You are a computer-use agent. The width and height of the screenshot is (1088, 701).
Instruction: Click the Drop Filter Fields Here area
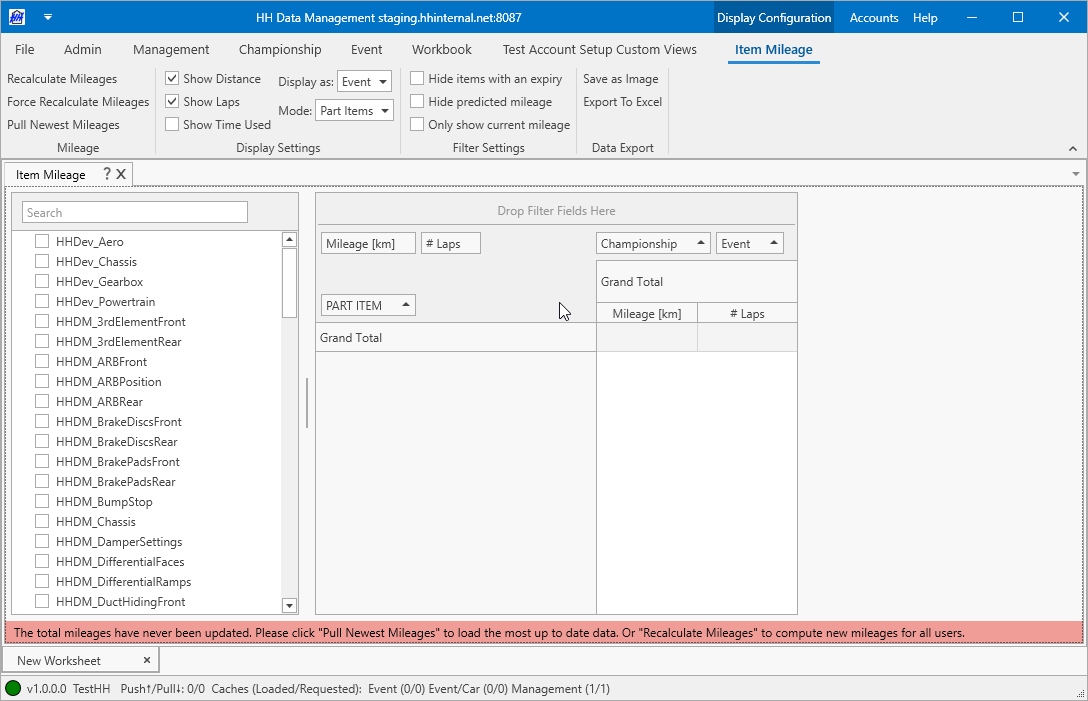click(556, 210)
